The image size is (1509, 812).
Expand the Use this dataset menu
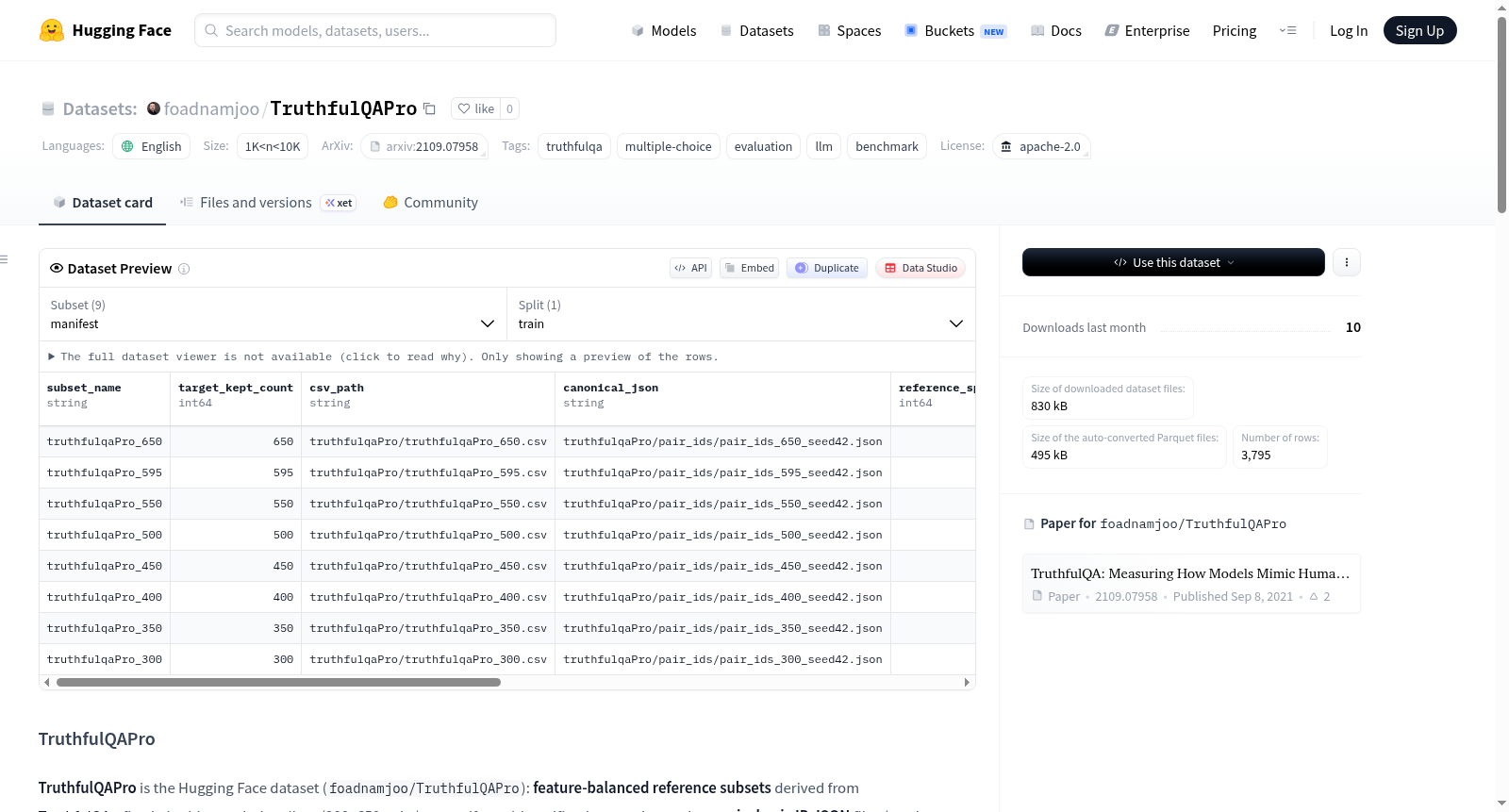[x=1173, y=262]
